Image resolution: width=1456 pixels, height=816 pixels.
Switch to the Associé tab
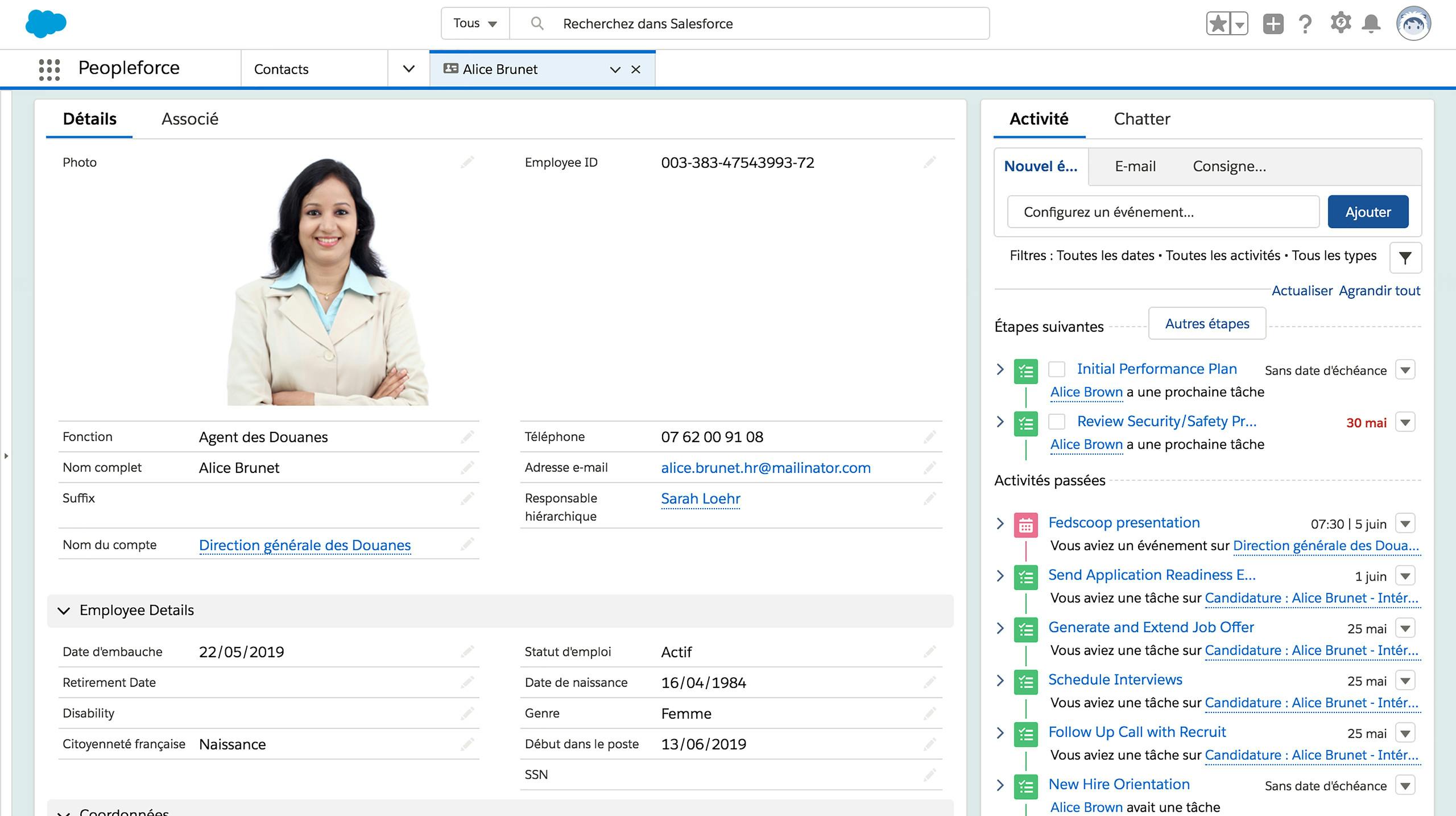190,119
